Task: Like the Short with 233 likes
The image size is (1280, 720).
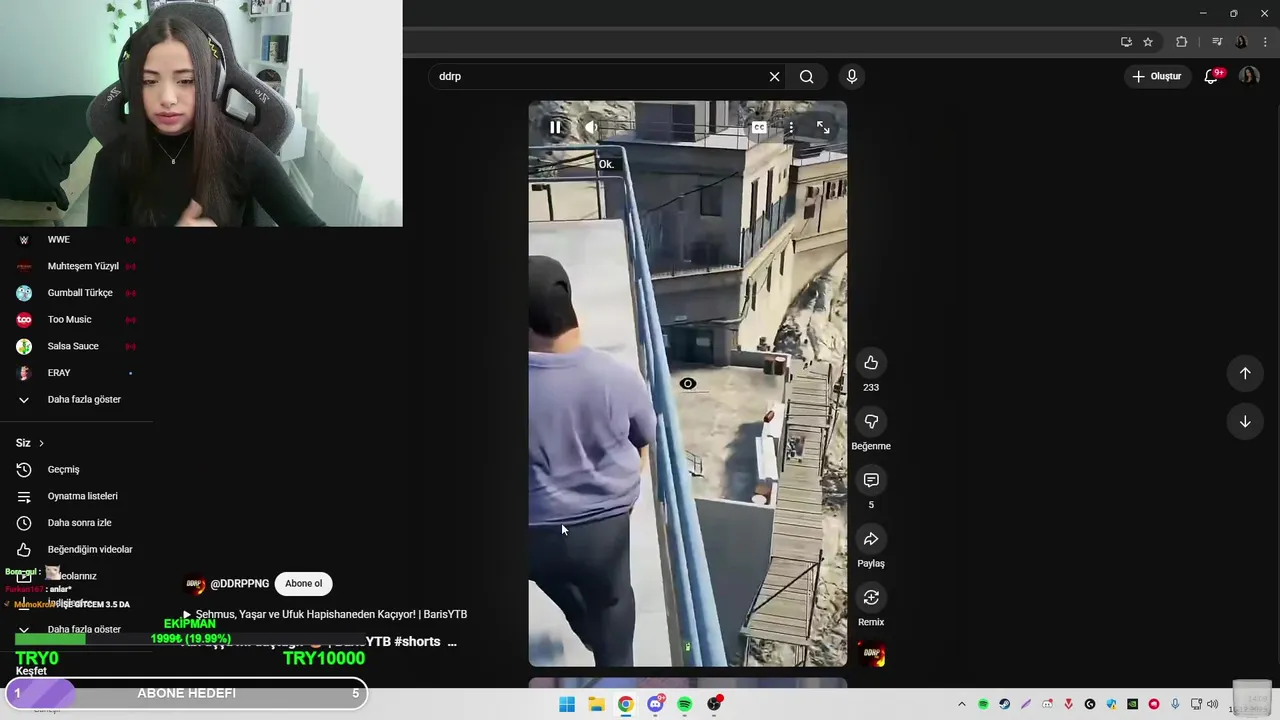Action: (871, 363)
